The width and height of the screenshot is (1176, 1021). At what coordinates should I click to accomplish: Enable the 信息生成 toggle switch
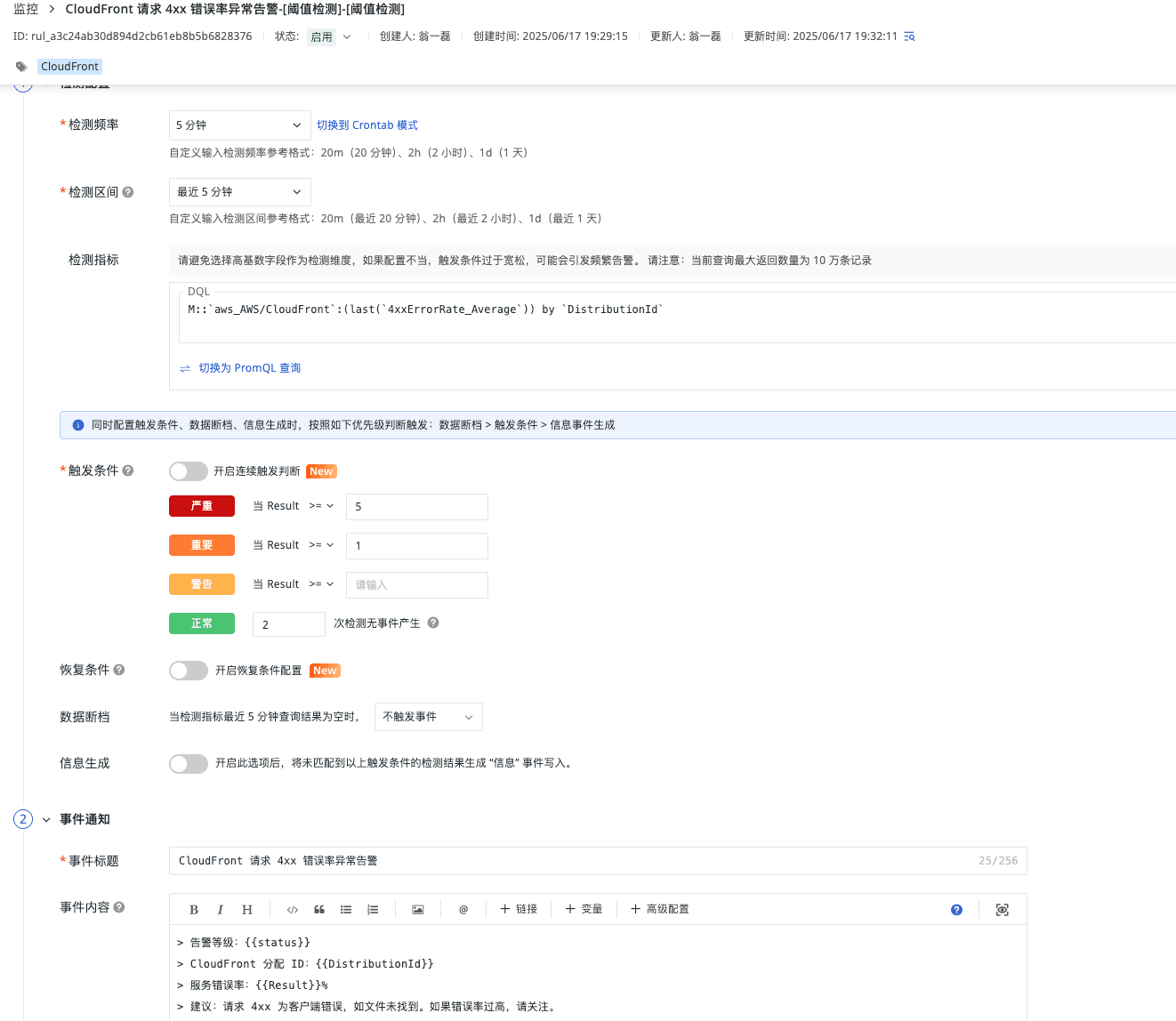(189, 763)
